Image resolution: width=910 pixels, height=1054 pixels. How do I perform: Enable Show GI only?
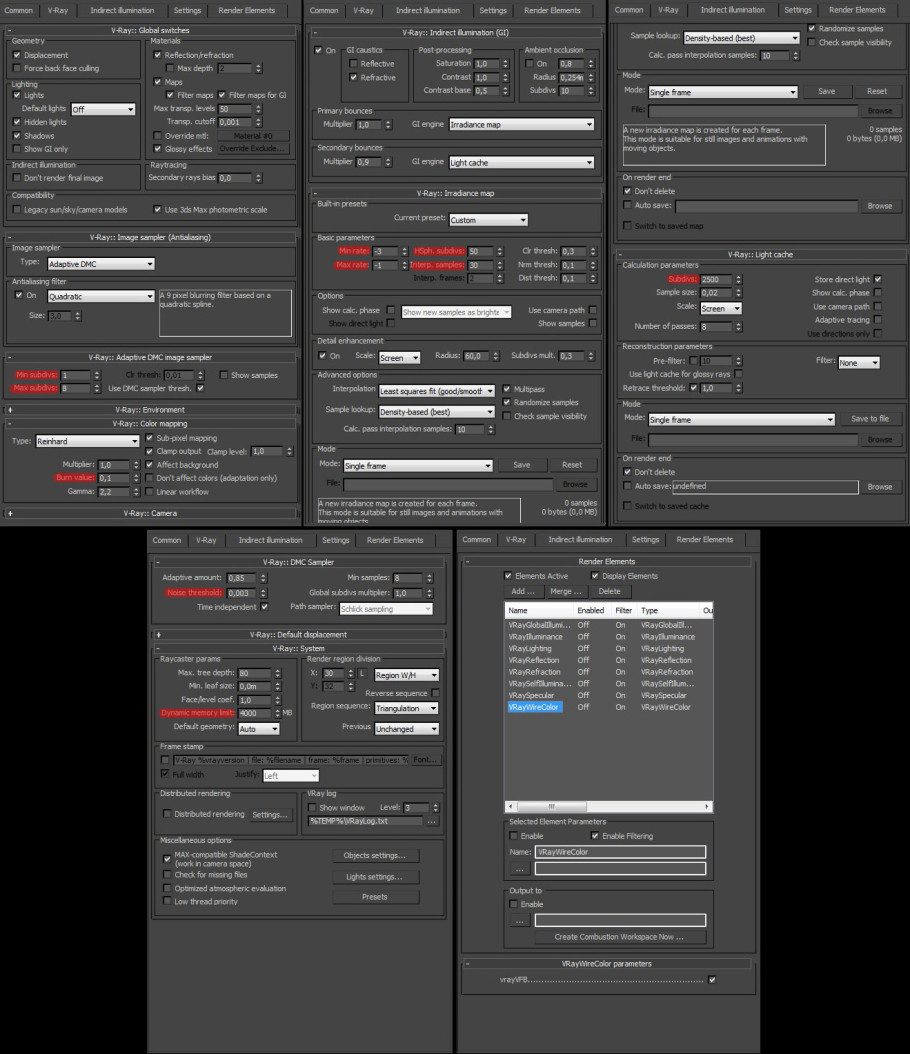17,149
